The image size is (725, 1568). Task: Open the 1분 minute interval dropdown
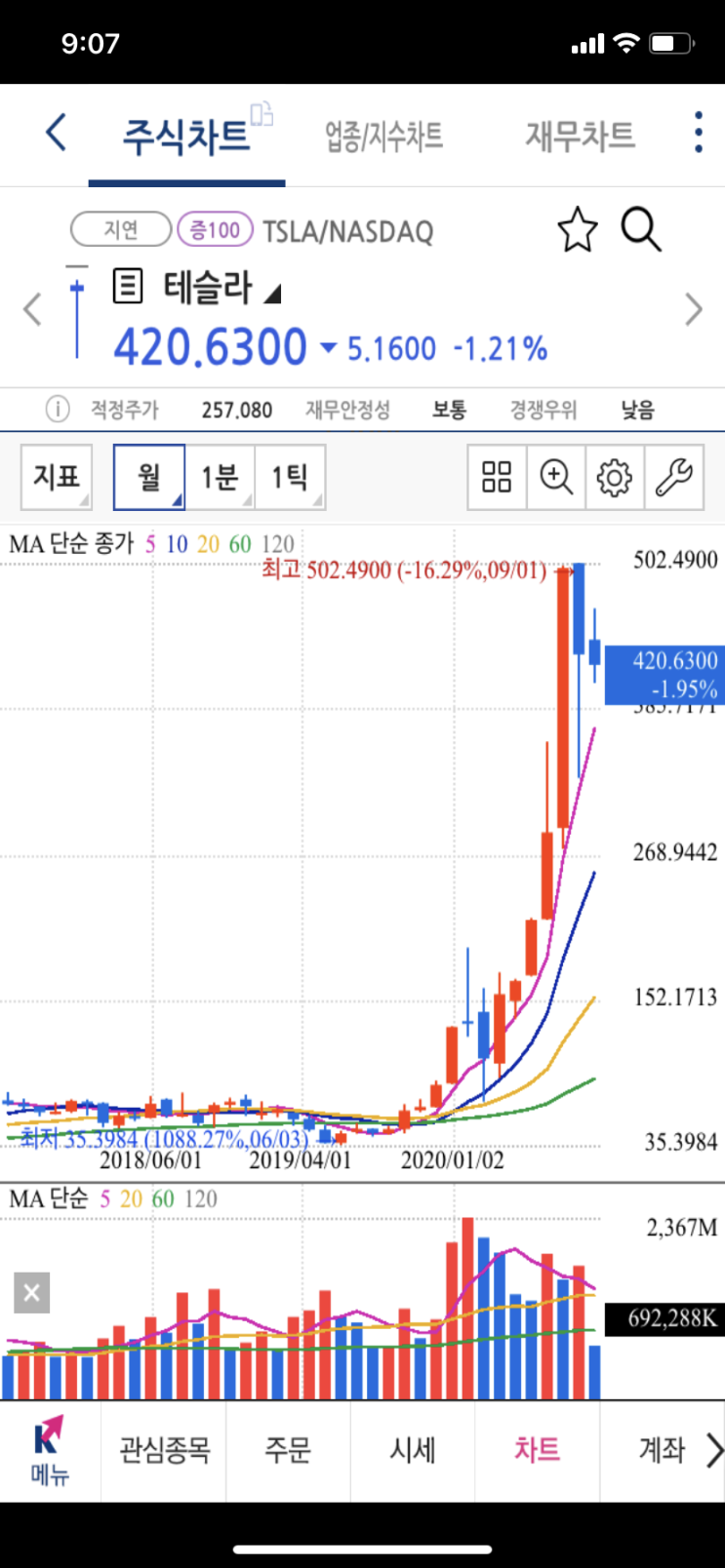(x=221, y=477)
